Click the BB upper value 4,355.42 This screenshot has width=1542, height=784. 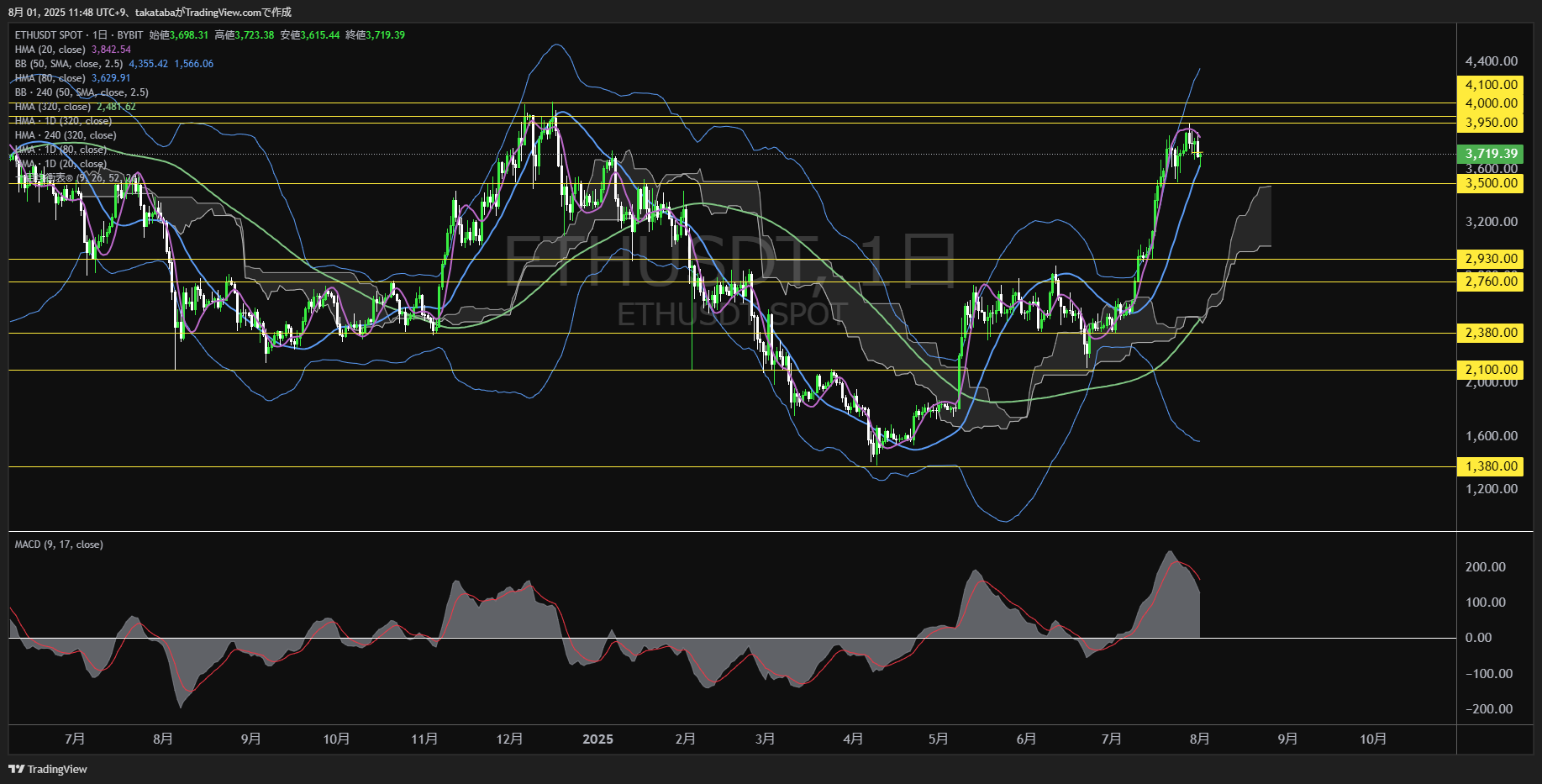coord(149,64)
